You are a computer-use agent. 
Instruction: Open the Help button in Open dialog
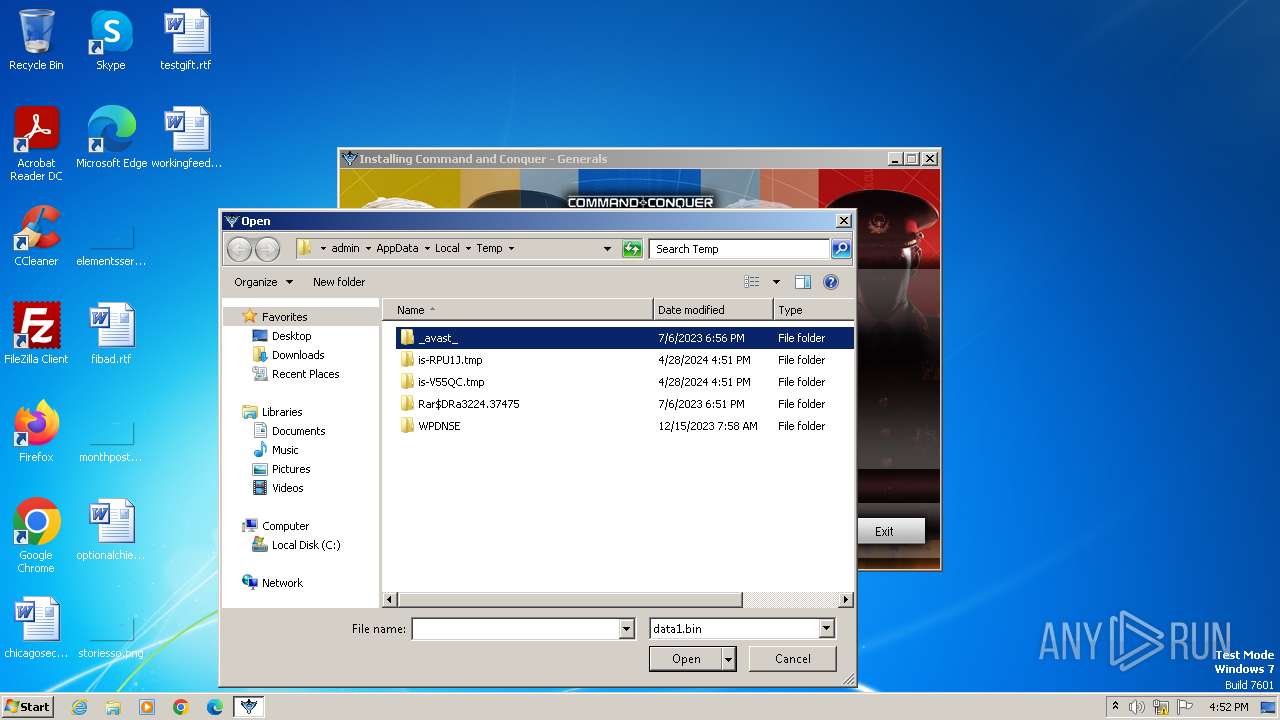pyautogui.click(x=830, y=282)
